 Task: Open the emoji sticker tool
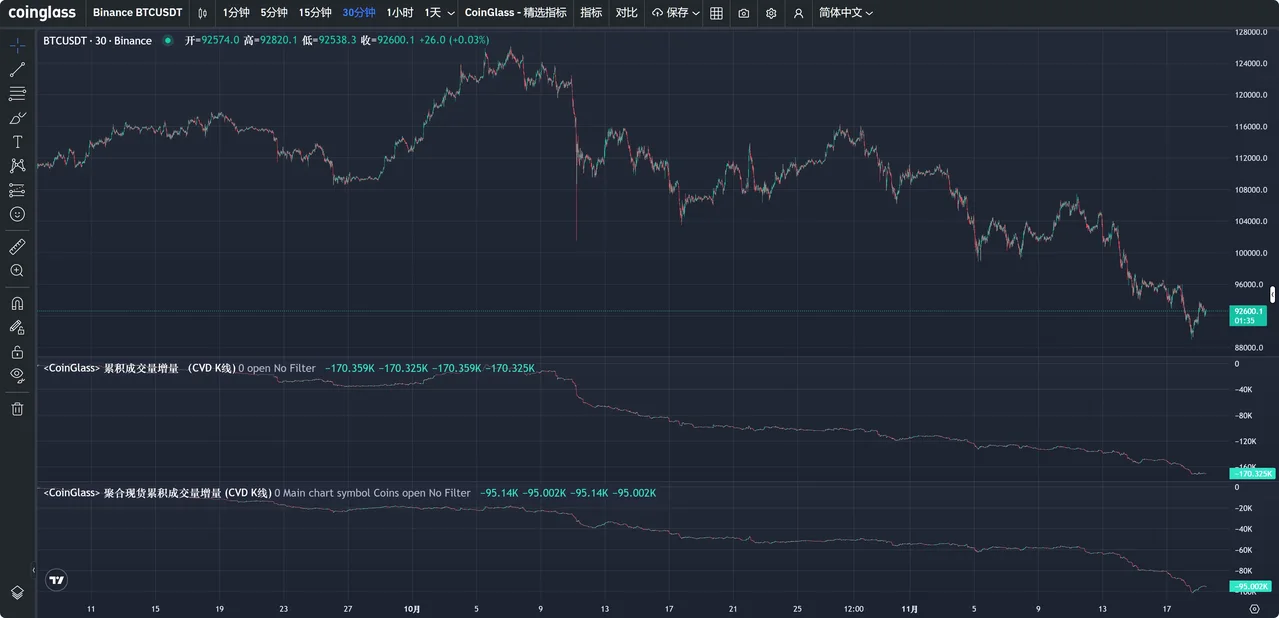point(17,214)
